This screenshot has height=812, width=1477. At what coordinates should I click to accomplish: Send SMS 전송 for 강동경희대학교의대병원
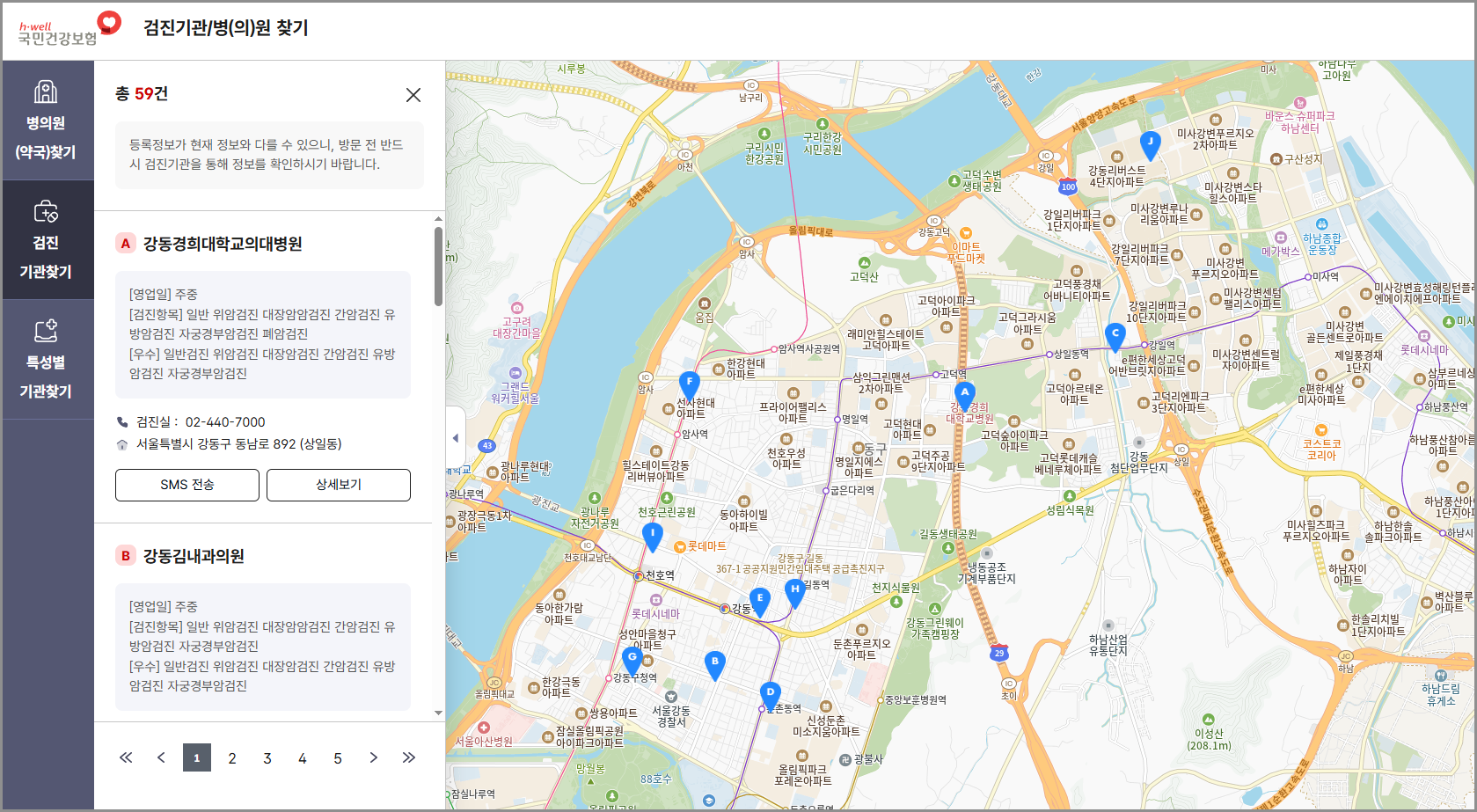(186, 485)
